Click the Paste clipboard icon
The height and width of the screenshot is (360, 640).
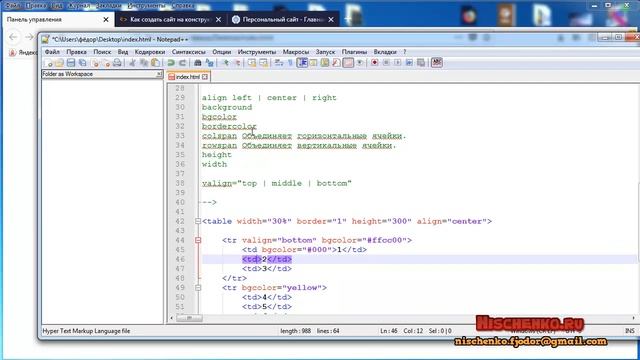point(155,63)
